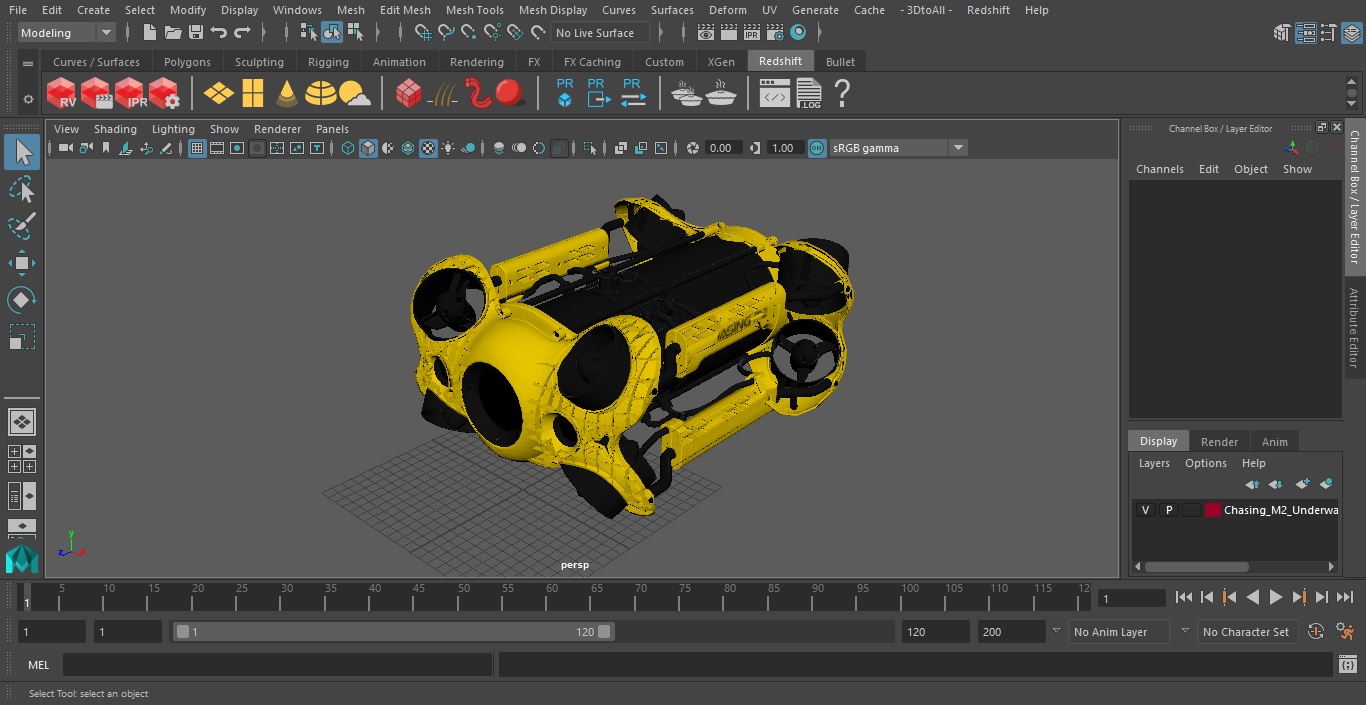Create Redshift dome light from shelf
The image size is (1366, 705).
[320, 94]
